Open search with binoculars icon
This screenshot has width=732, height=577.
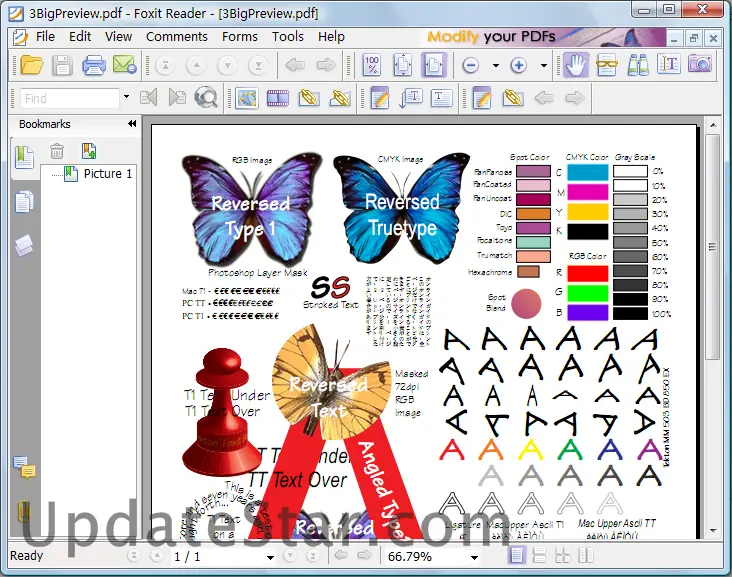(x=638, y=65)
